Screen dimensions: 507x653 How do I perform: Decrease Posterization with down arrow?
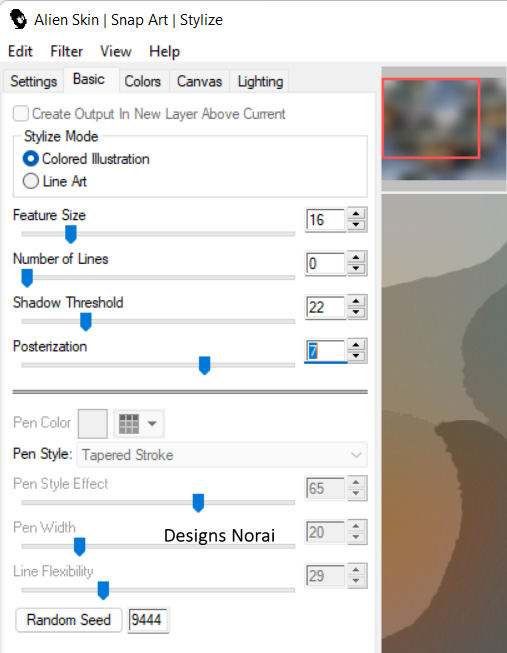tap(356, 356)
